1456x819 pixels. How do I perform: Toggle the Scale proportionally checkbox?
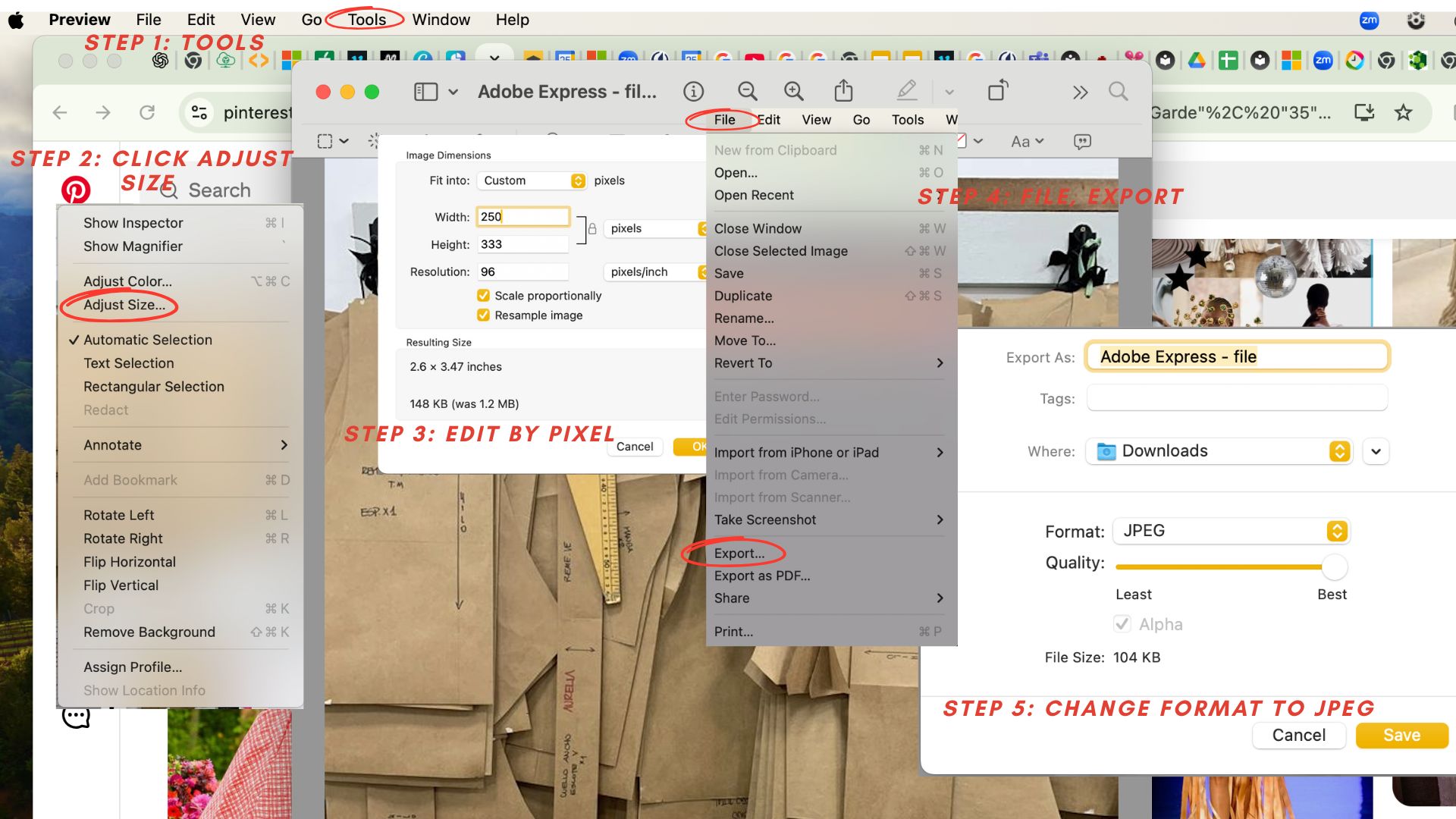[483, 296]
